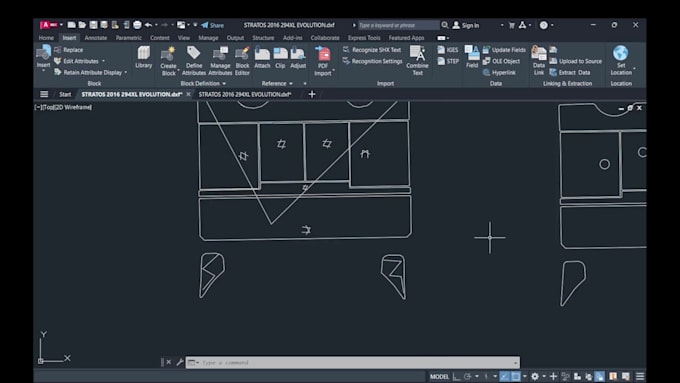This screenshot has height=383, width=680.
Task: Switch to the Home ribbon tab
Action: tap(46, 38)
